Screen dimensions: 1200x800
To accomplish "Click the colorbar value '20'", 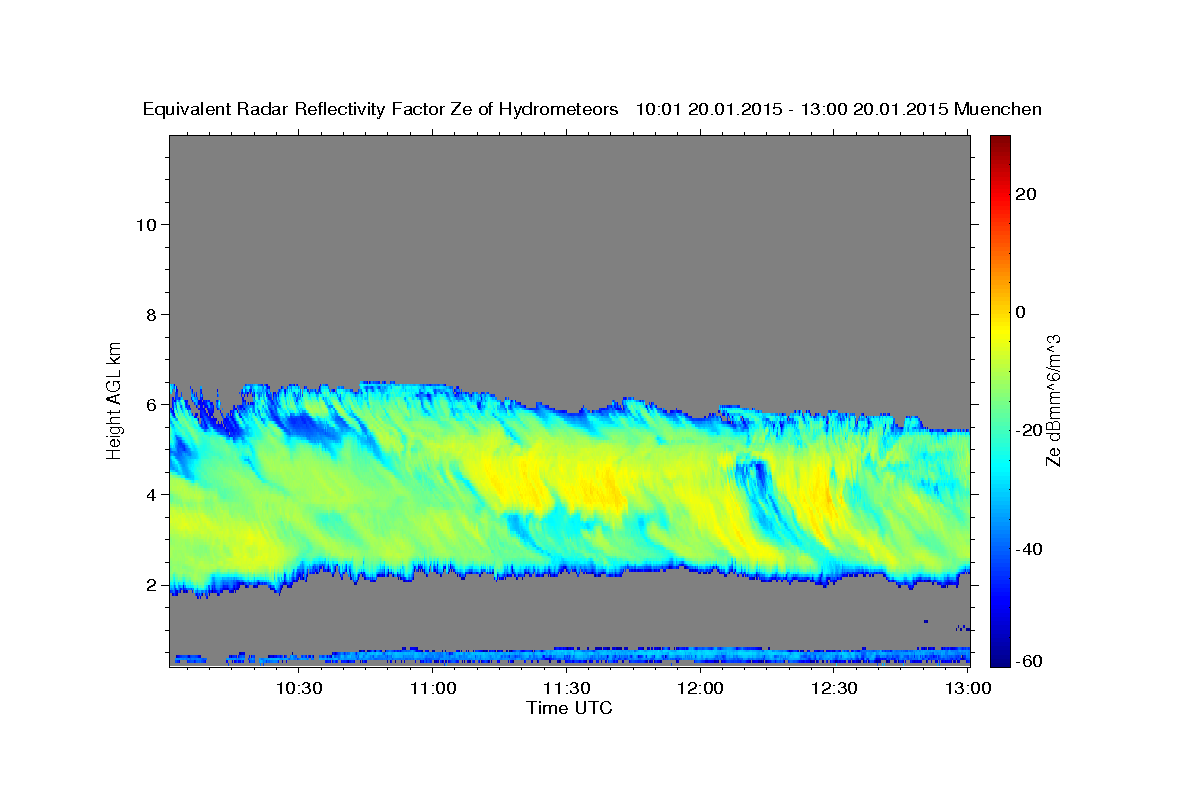I will tap(1025, 194).
